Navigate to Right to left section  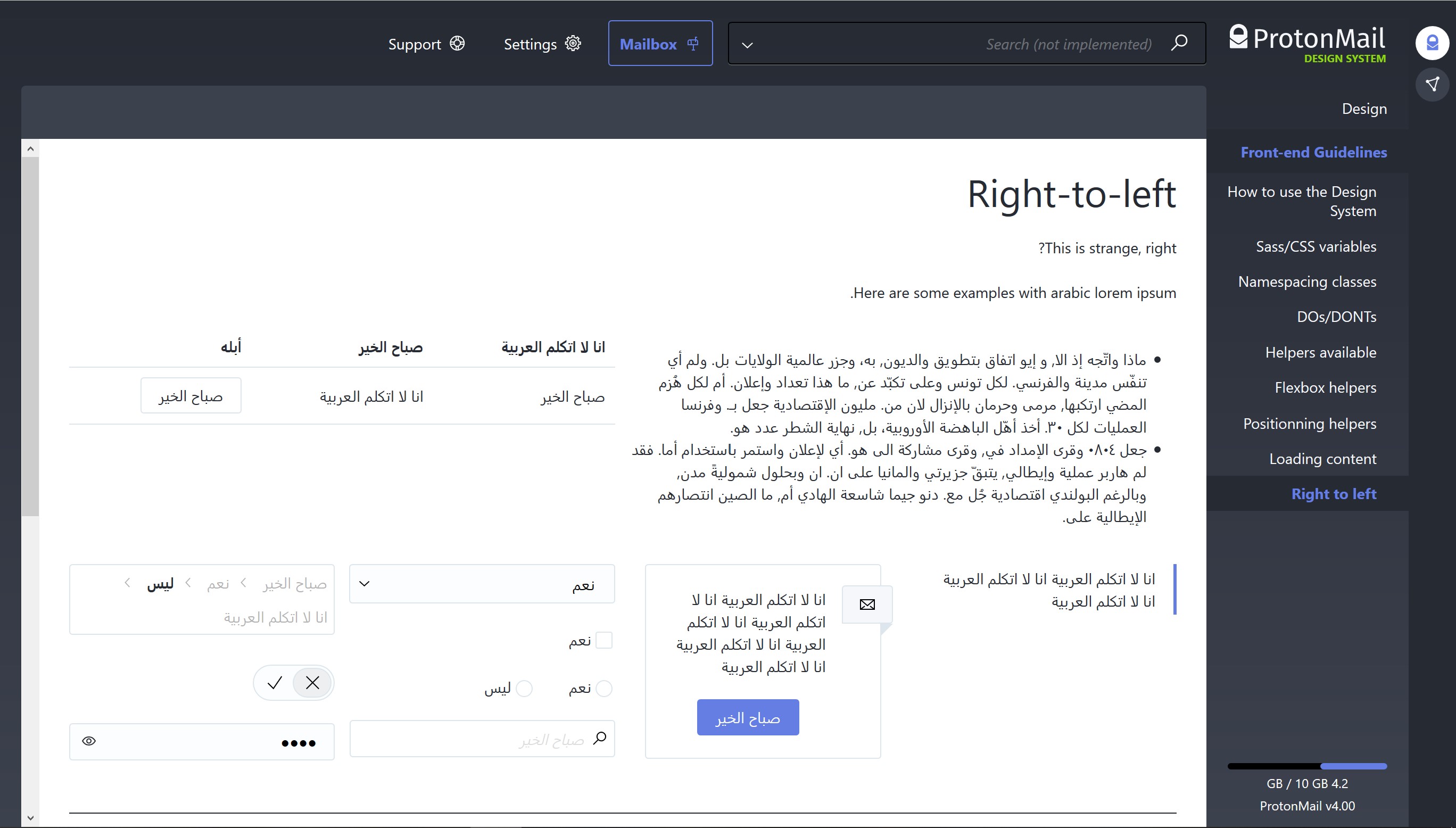pos(1334,493)
